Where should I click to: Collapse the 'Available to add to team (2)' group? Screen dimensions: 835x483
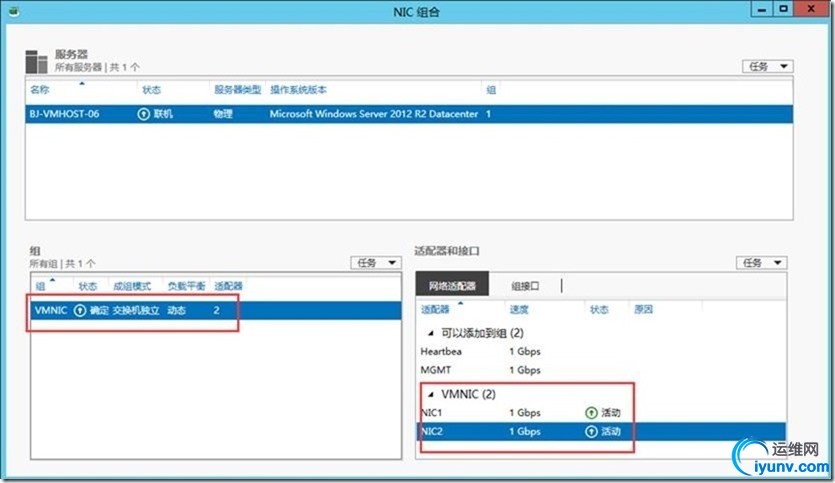(x=430, y=333)
